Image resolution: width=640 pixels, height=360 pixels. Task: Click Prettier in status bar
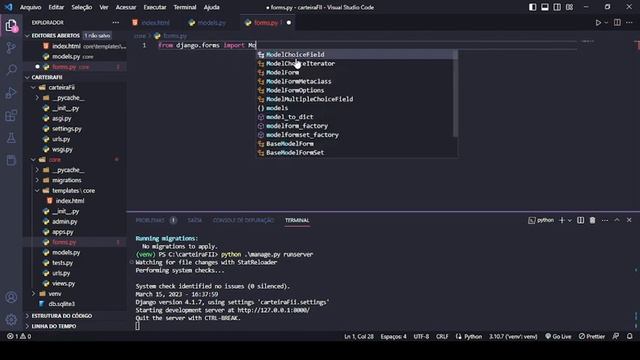tap(591, 336)
